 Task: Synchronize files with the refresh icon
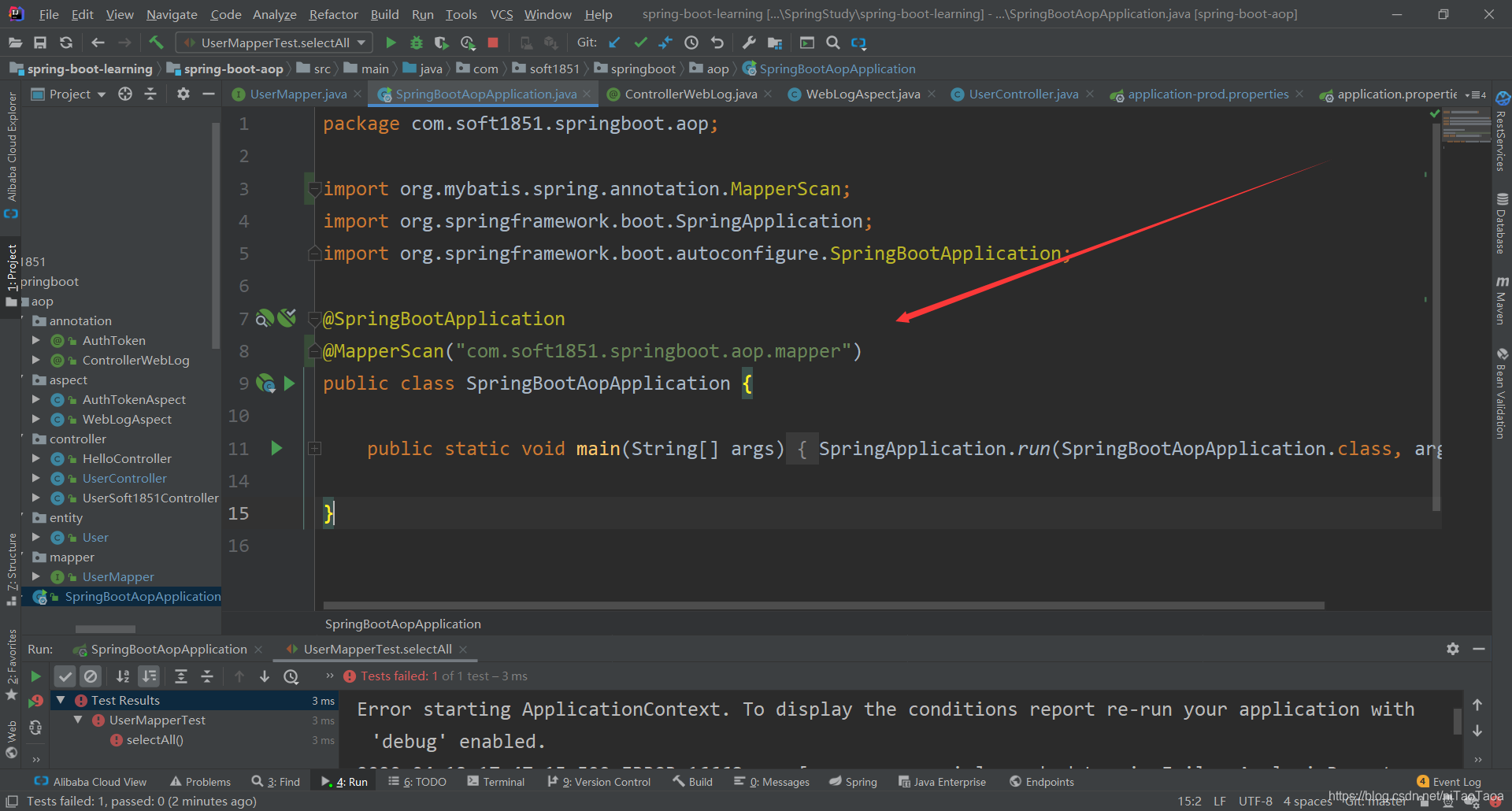click(66, 43)
